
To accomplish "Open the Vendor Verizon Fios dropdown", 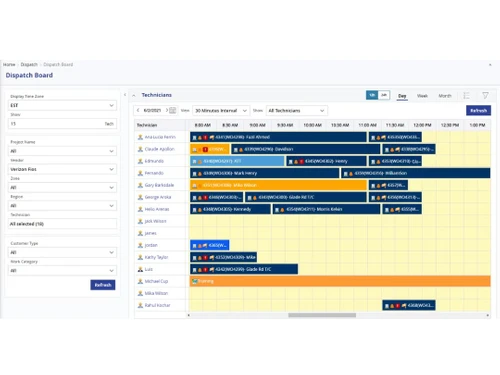I will coord(62,169).
